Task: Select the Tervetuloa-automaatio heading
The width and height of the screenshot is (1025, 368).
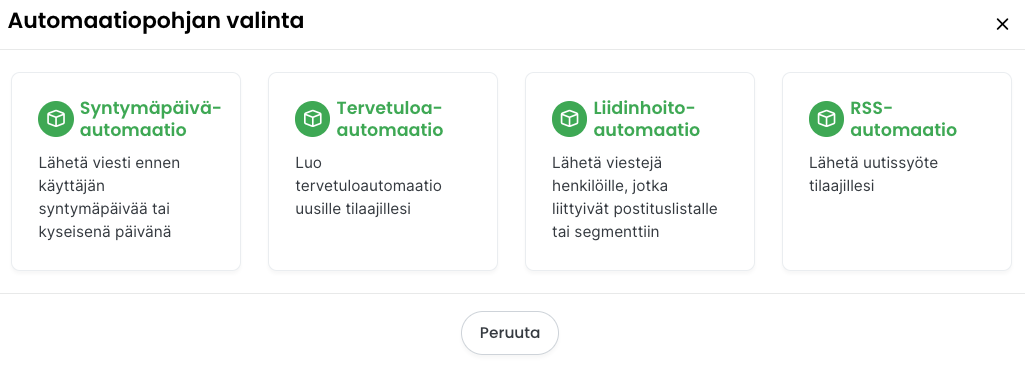Action: tap(390, 119)
